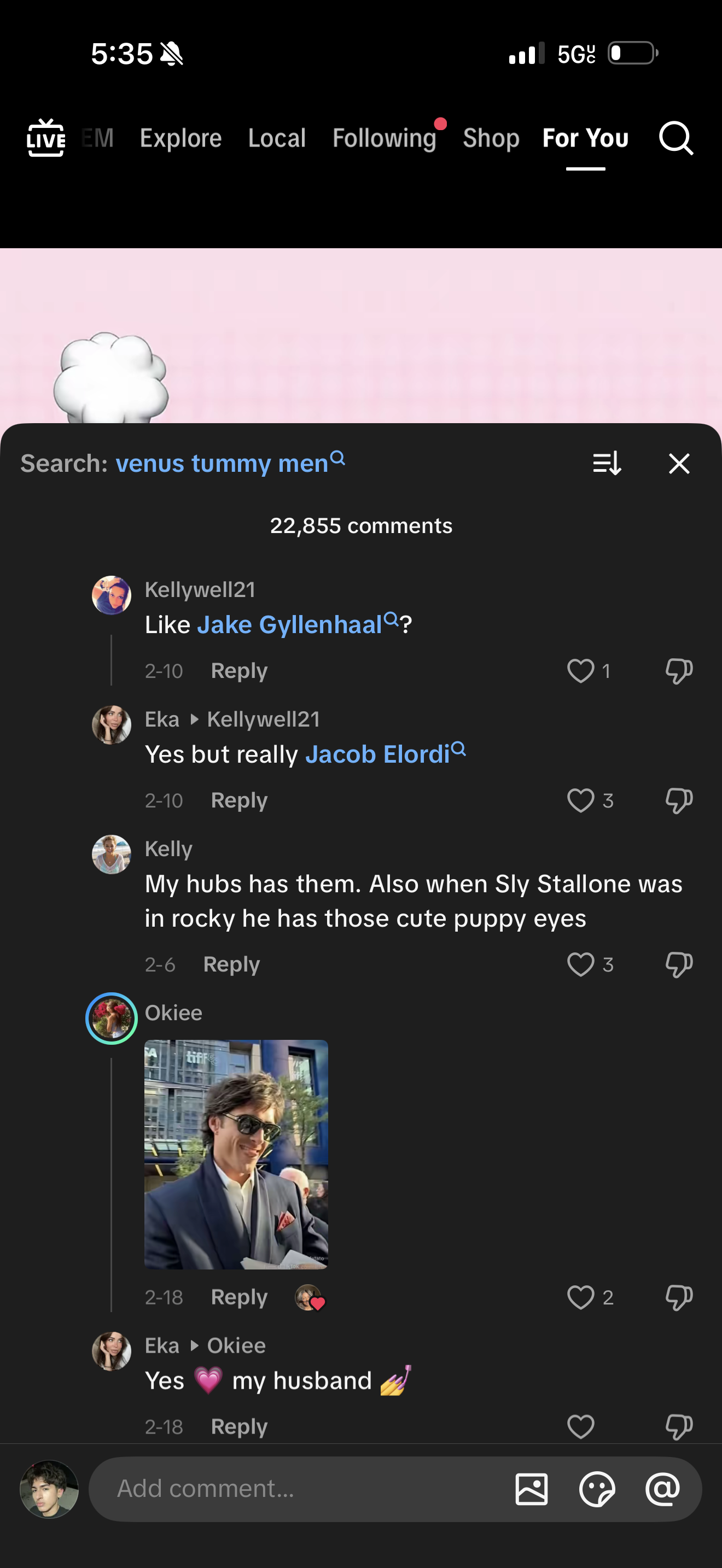Close the comments panel
Screen dimensions: 722x1568
tap(679, 463)
